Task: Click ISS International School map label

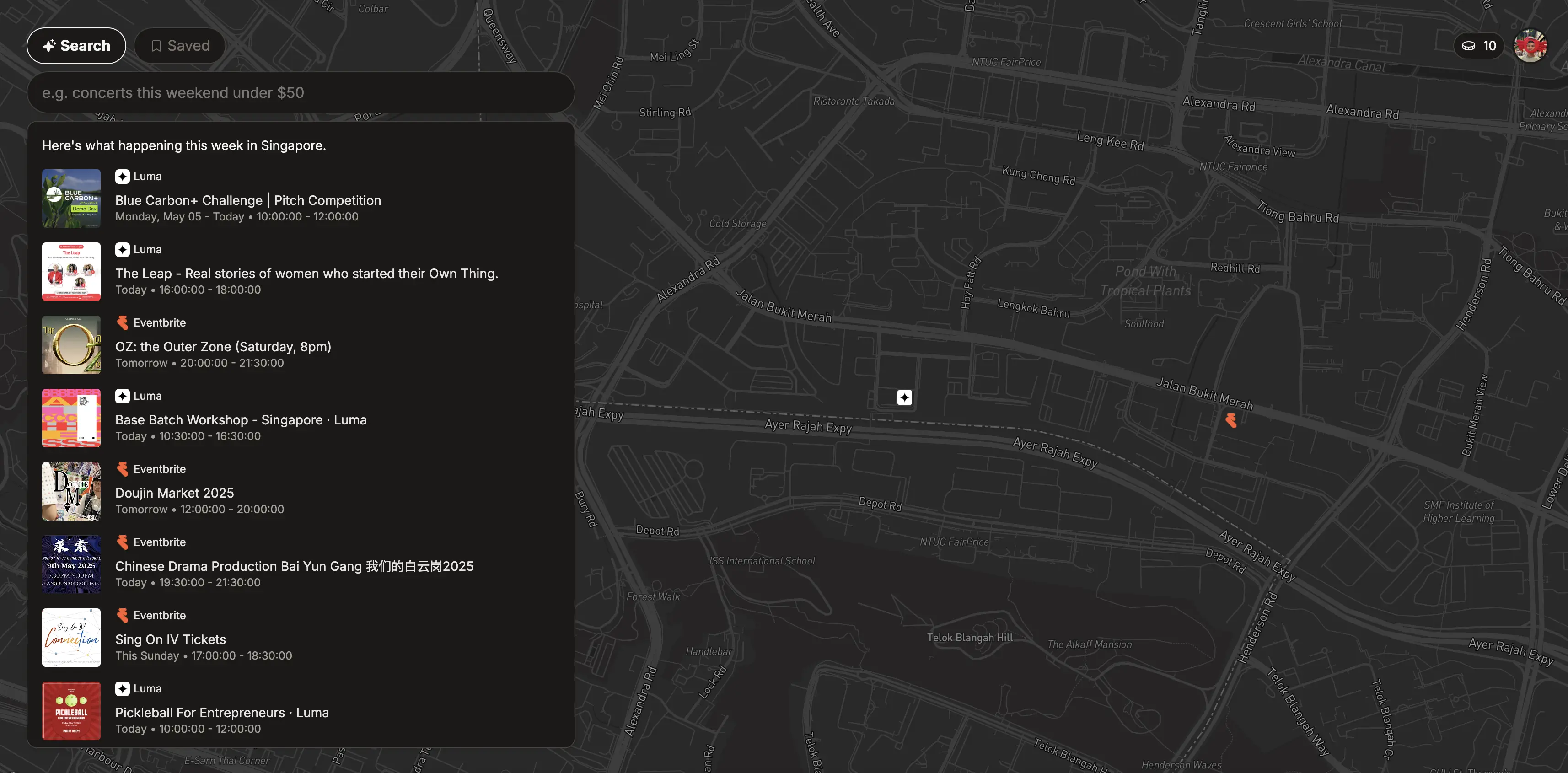Action: [x=762, y=561]
